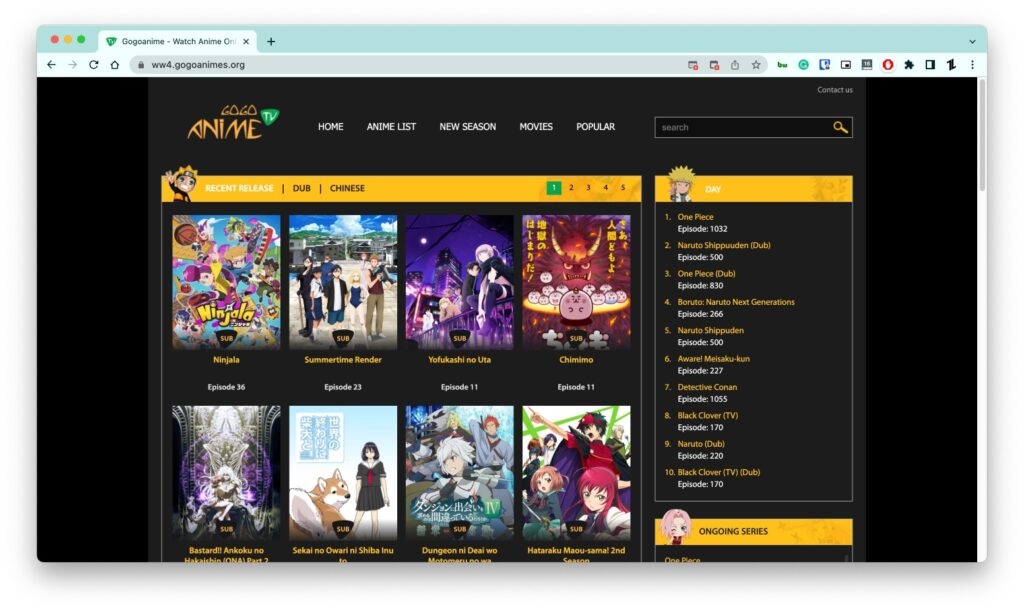Open the Dungeon ni Deai wo Motomeru poster

460,473
